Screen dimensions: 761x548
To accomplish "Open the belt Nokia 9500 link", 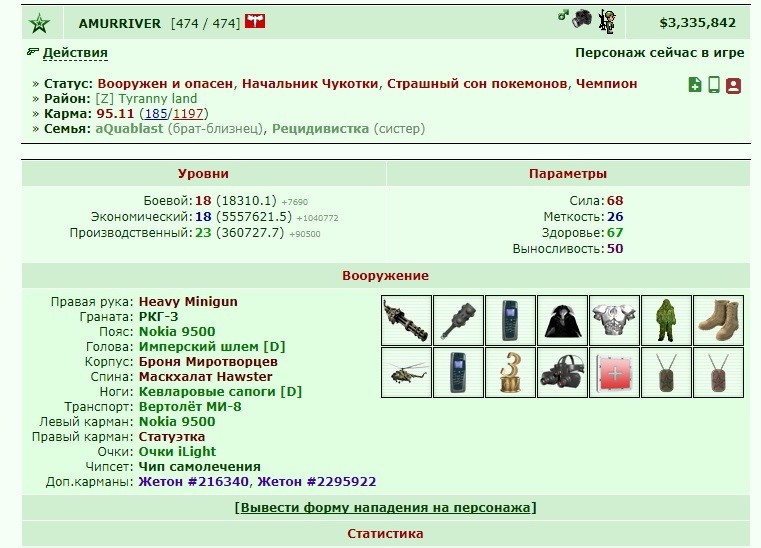I will [177, 332].
